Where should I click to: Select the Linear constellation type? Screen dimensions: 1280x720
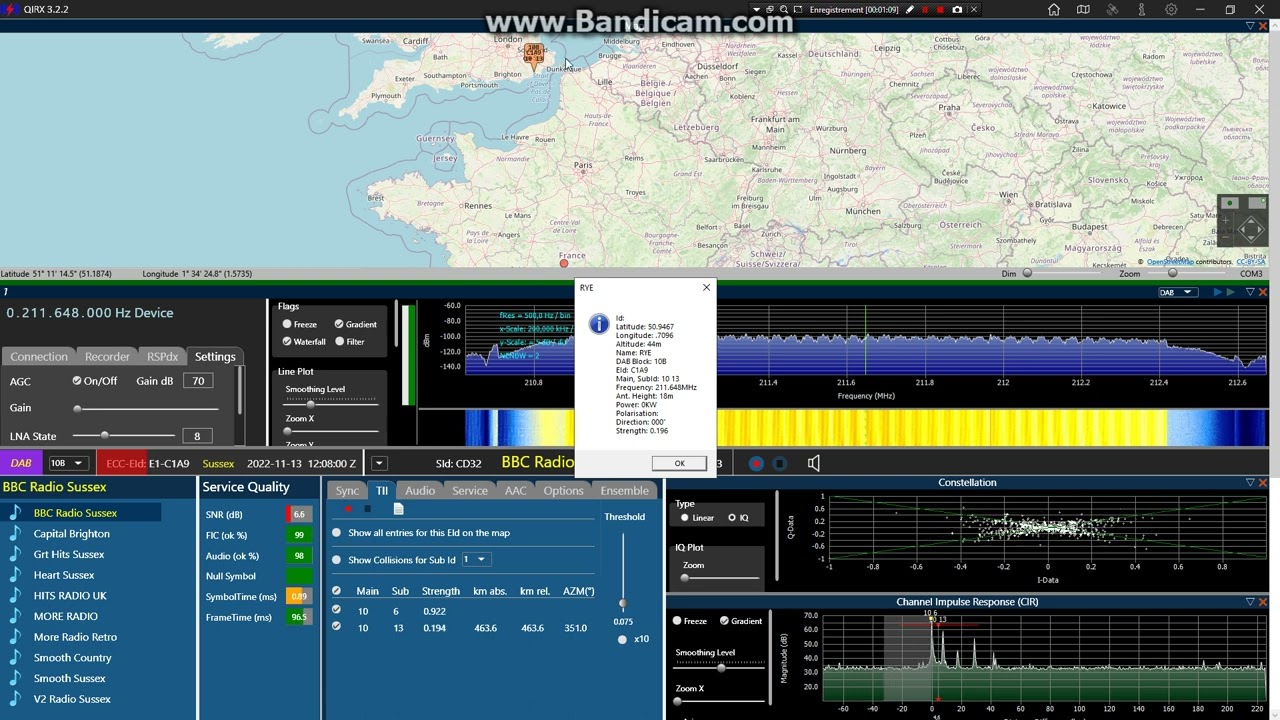(685, 518)
